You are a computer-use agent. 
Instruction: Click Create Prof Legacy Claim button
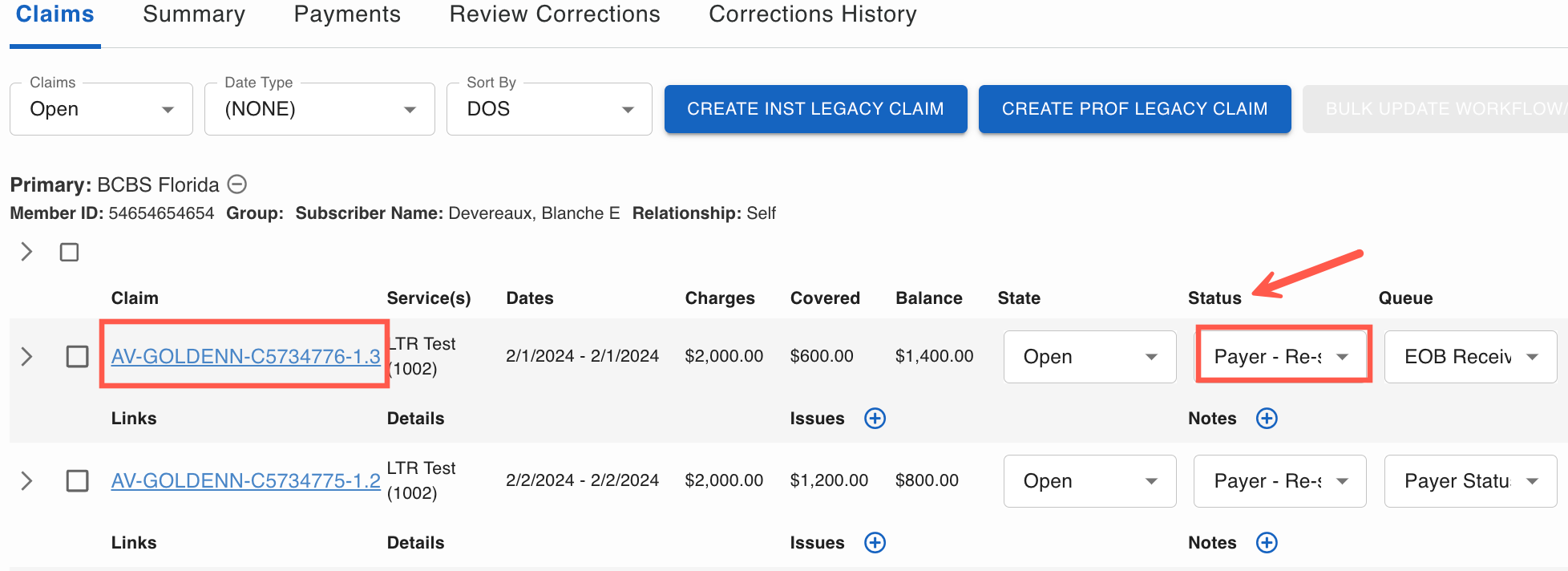(x=1134, y=109)
